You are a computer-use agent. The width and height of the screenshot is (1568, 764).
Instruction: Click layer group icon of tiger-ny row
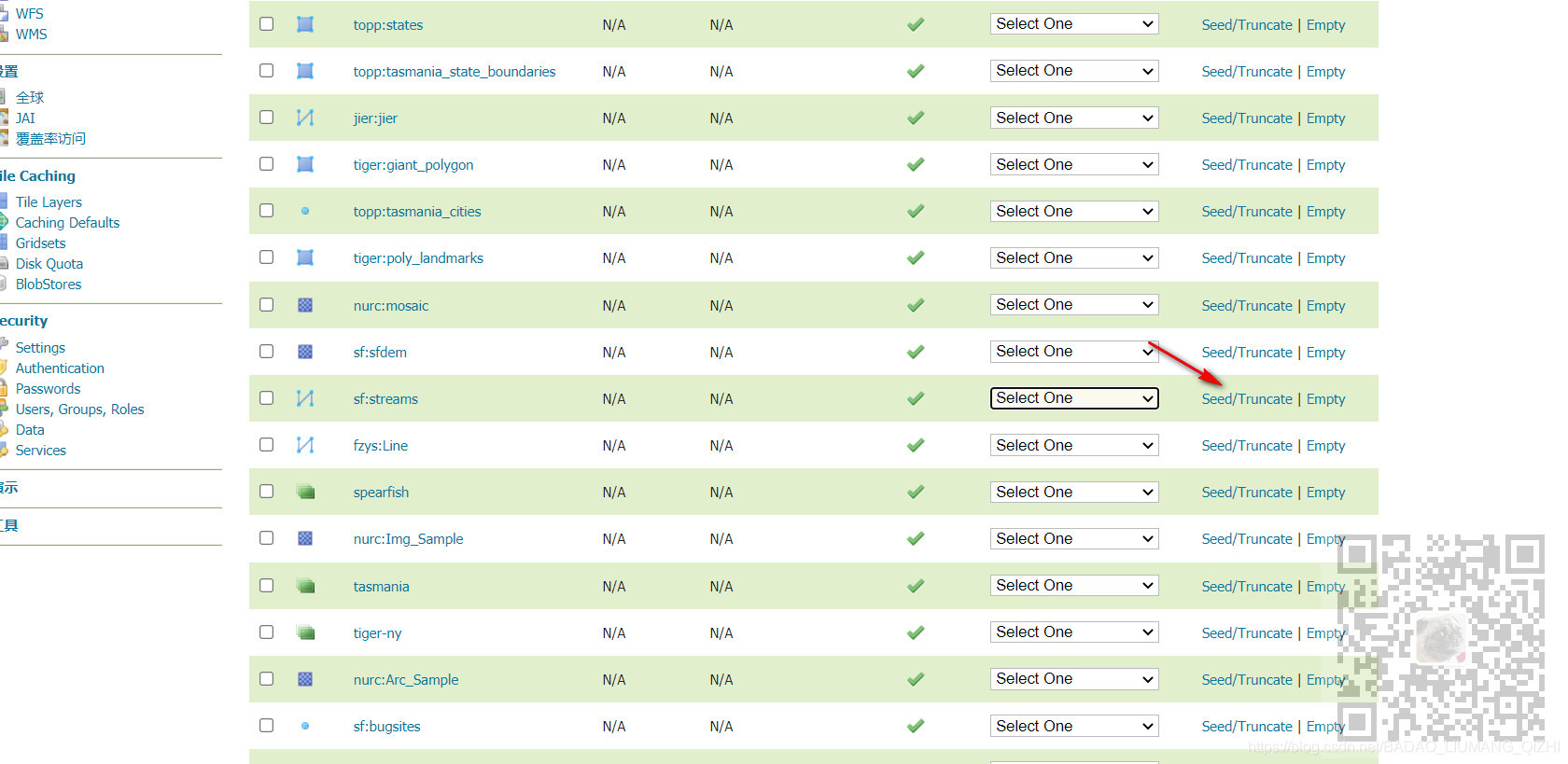[305, 632]
